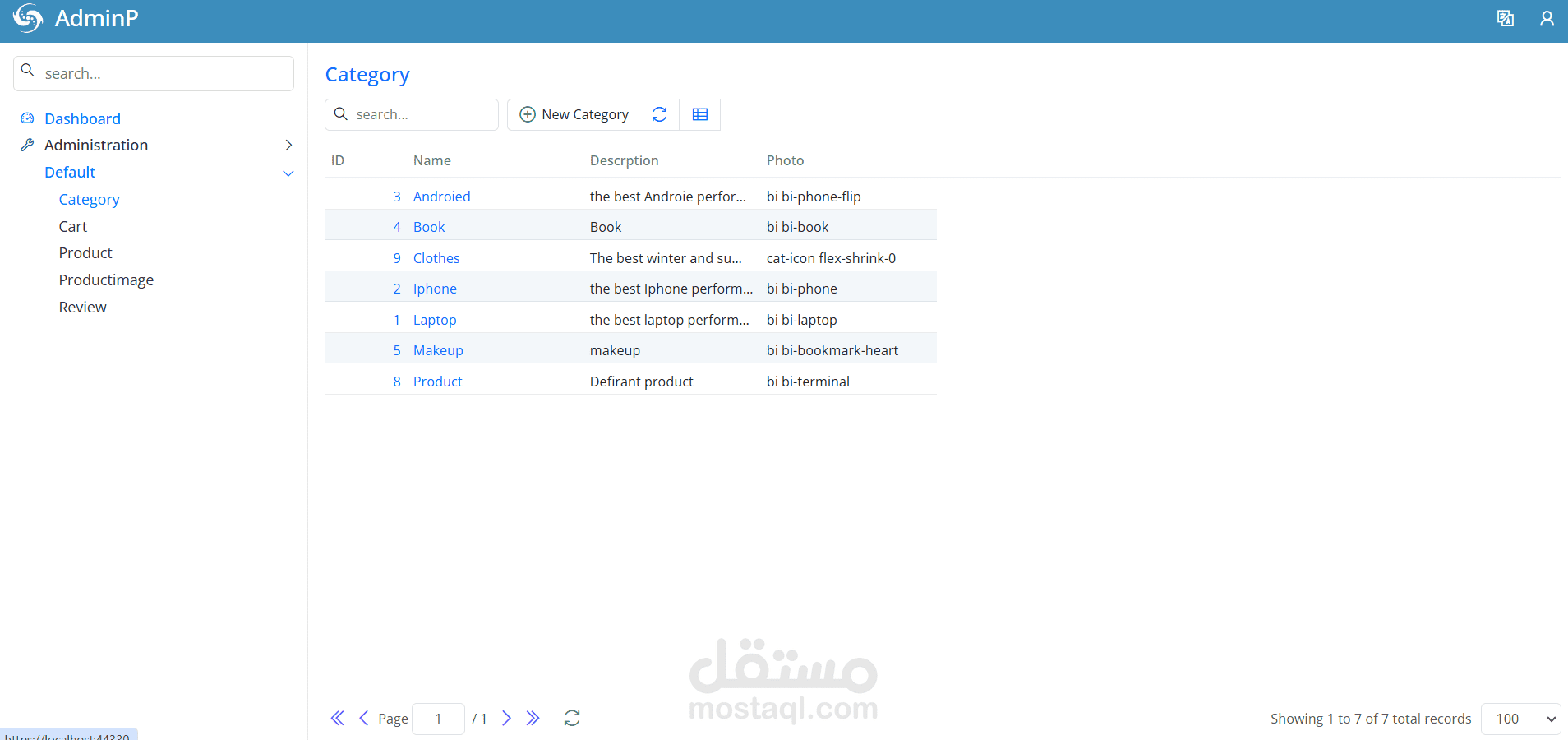
Task: Open the Laptop category link
Action: [x=435, y=320]
